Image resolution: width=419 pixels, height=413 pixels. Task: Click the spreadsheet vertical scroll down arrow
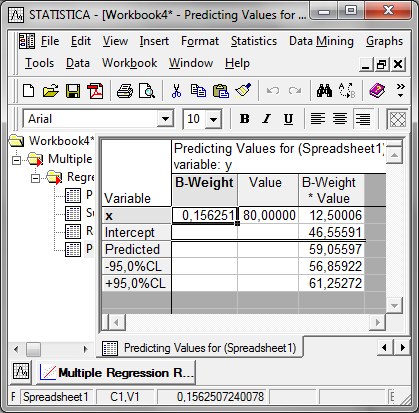point(394,305)
